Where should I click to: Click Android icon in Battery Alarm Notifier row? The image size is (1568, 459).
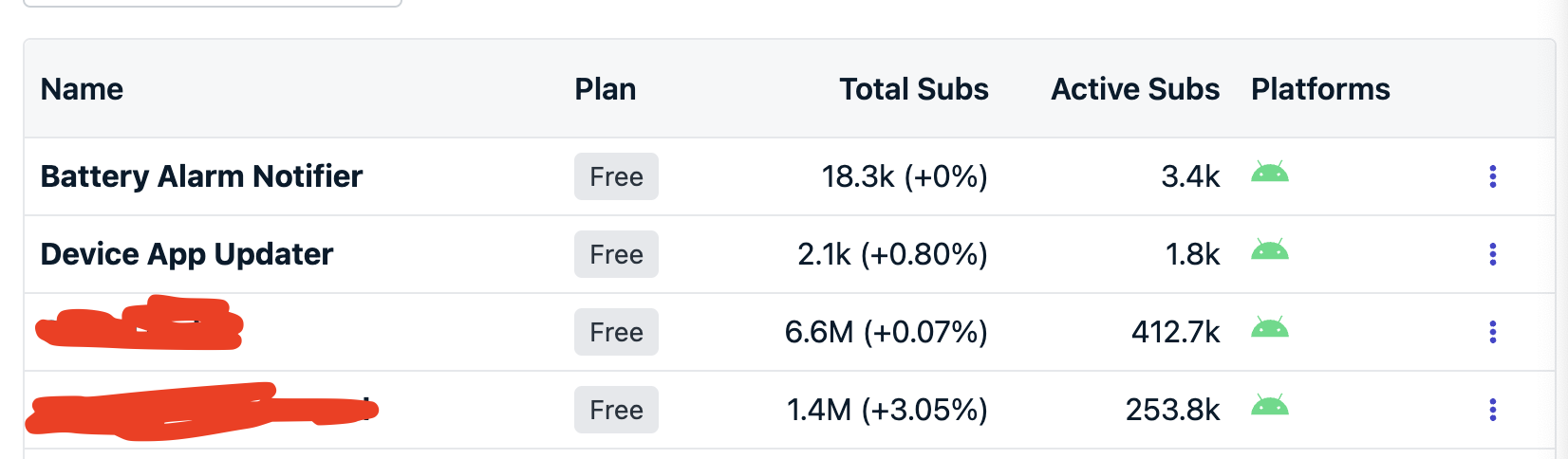(1269, 172)
